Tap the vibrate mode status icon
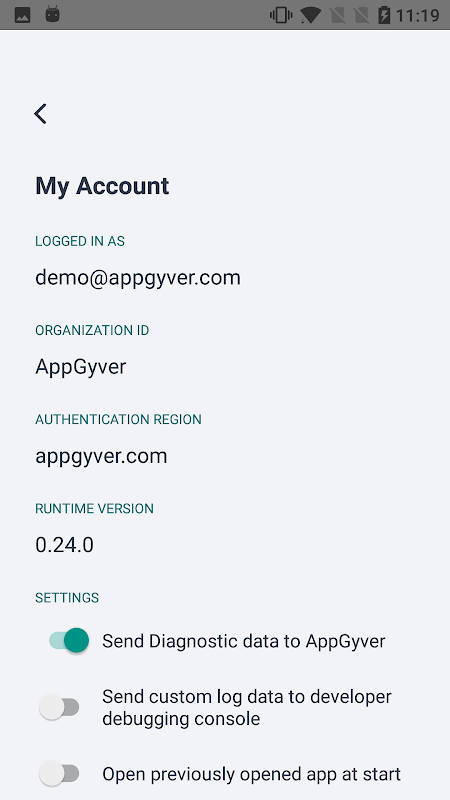This screenshot has width=450, height=800. coord(281,15)
